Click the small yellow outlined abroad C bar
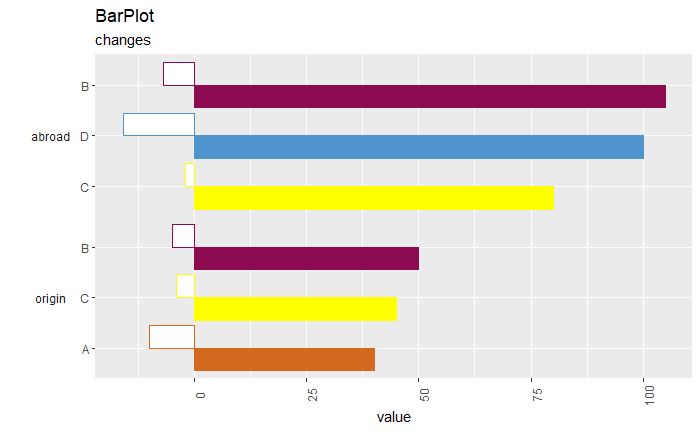The height and width of the screenshot is (432, 700). pyautogui.click(x=190, y=175)
